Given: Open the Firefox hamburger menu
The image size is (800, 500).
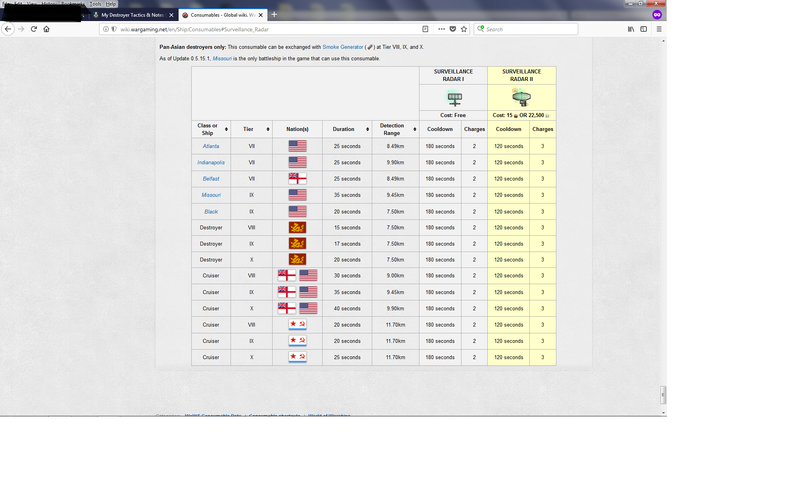Looking at the screenshot, I should (659, 29).
